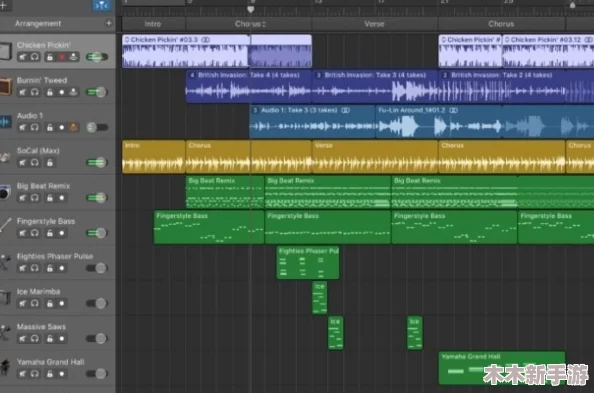Open takes menu on British Invasion Take 2

tap(446, 75)
